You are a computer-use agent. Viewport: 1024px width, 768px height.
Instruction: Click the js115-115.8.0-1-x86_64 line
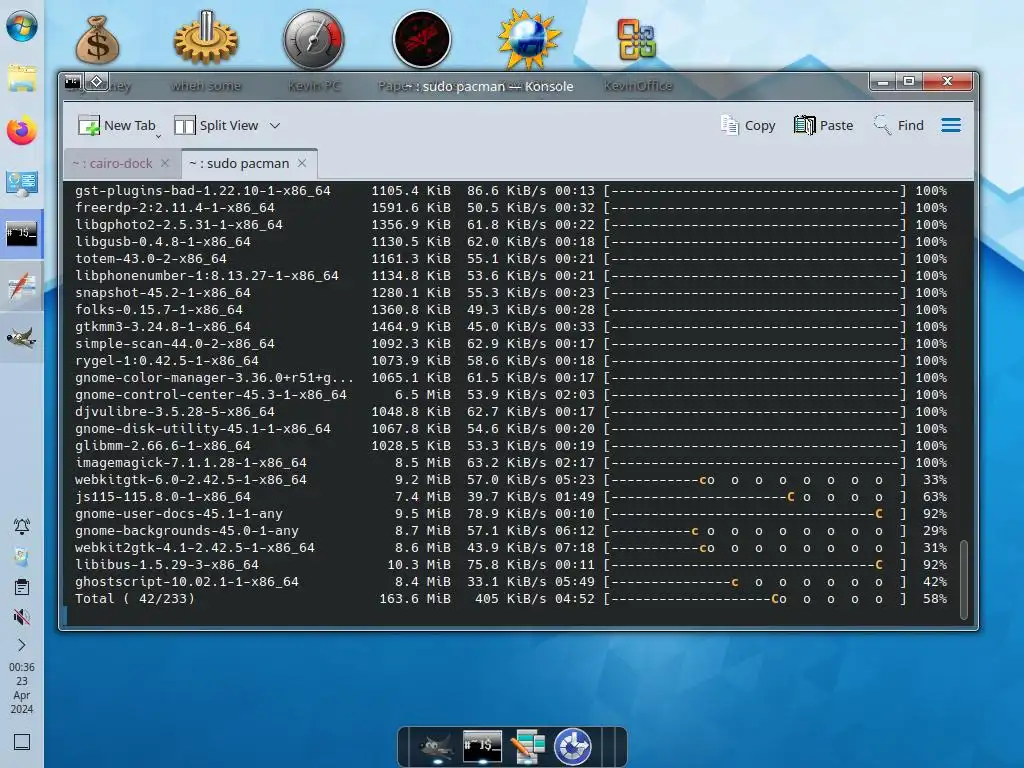(511, 497)
